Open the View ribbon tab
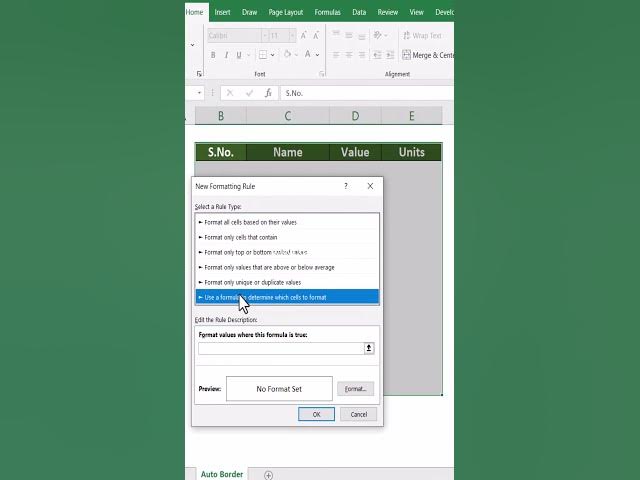The image size is (640, 480). (417, 12)
